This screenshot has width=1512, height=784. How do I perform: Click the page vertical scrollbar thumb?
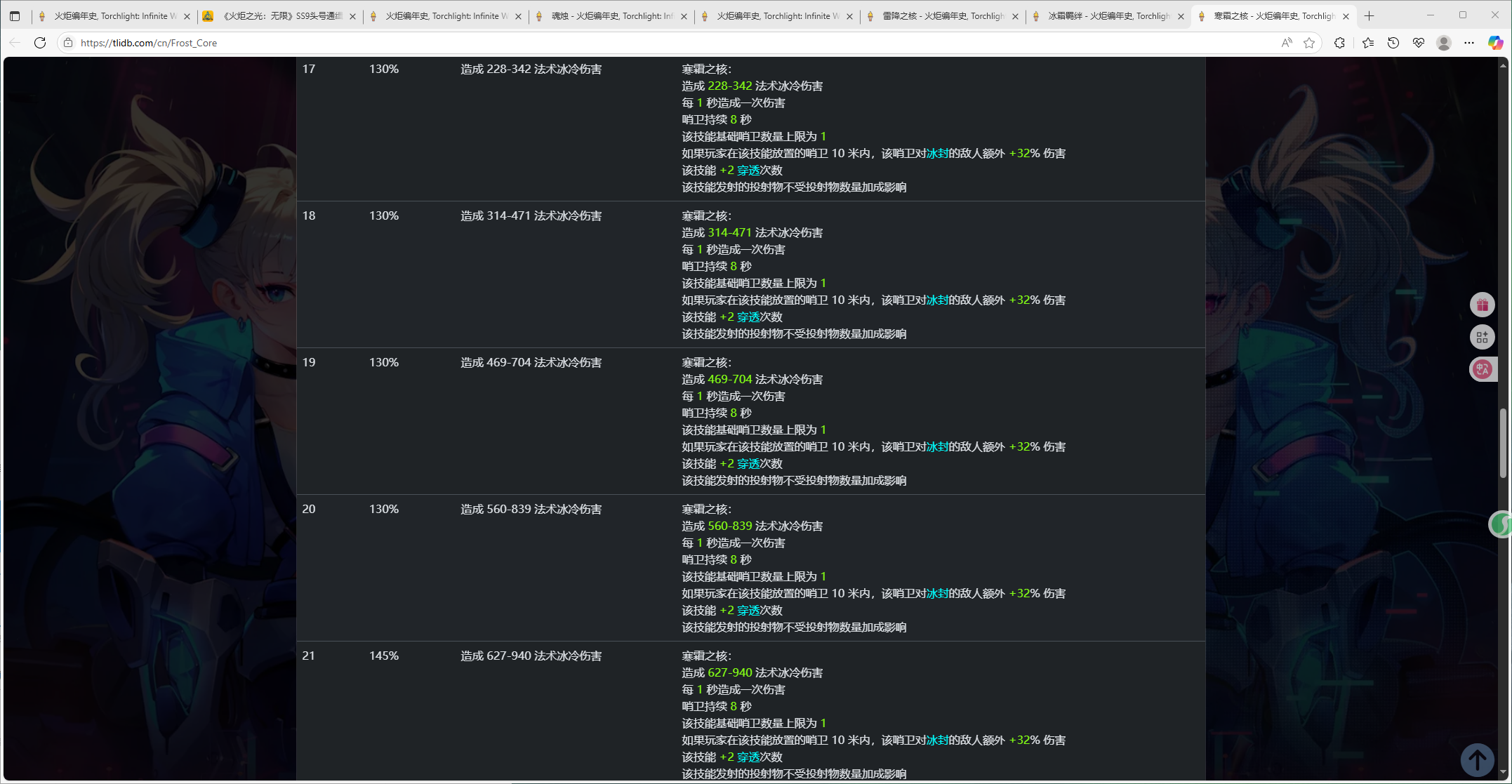point(1503,442)
